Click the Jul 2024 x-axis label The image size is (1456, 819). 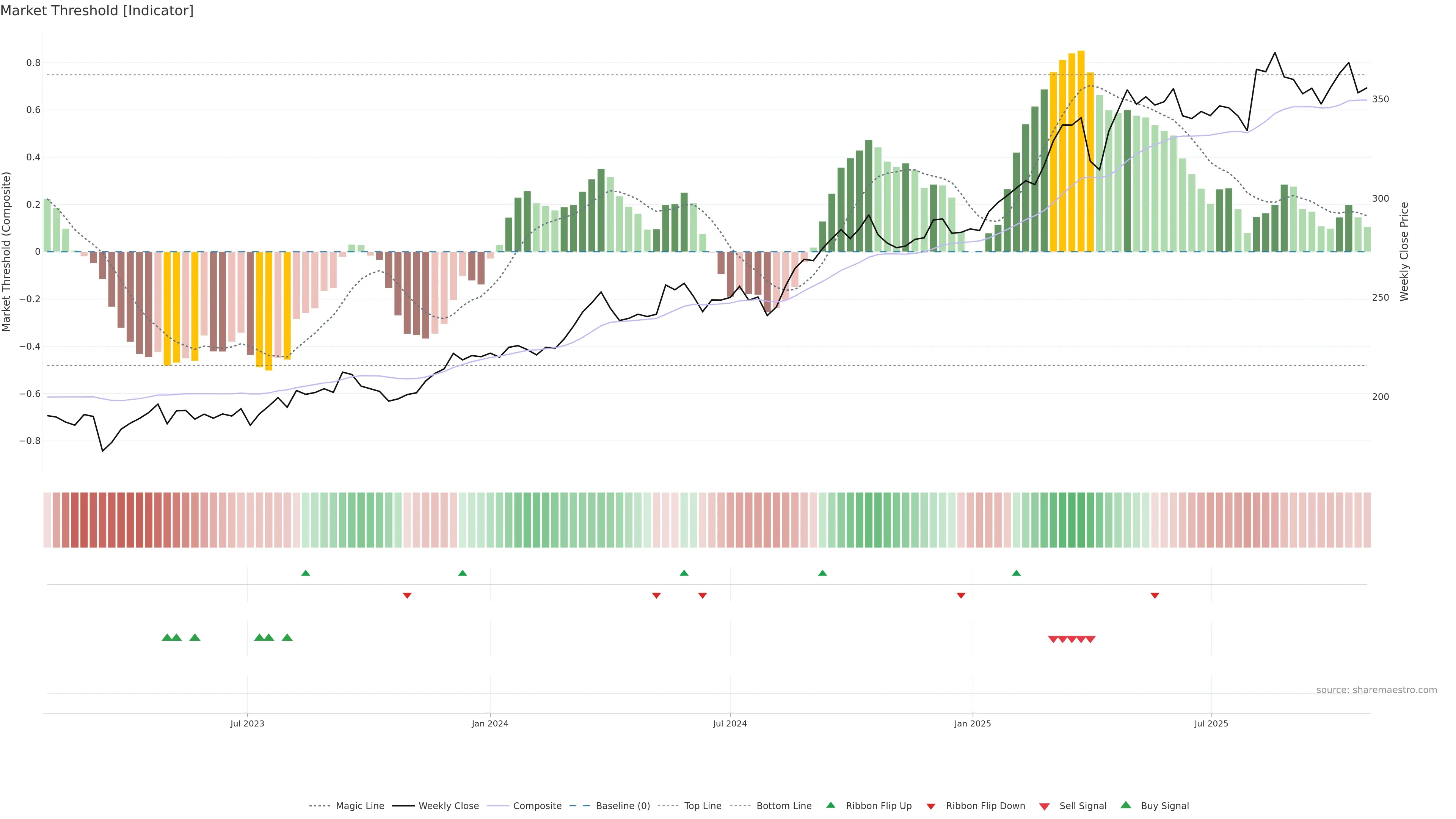tap(730, 723)
